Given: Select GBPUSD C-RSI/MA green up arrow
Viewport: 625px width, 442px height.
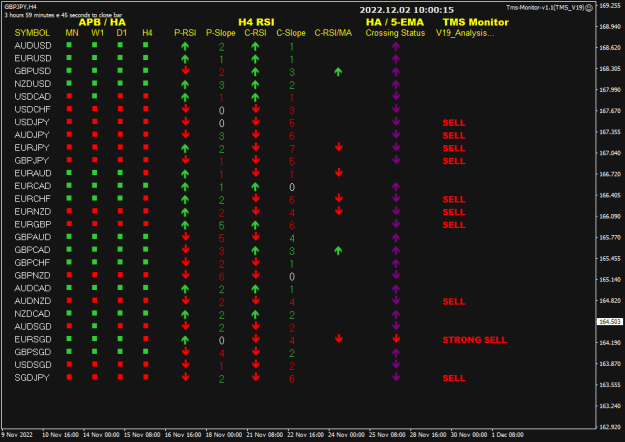Looking at the screenshot, I should point(338,72).
